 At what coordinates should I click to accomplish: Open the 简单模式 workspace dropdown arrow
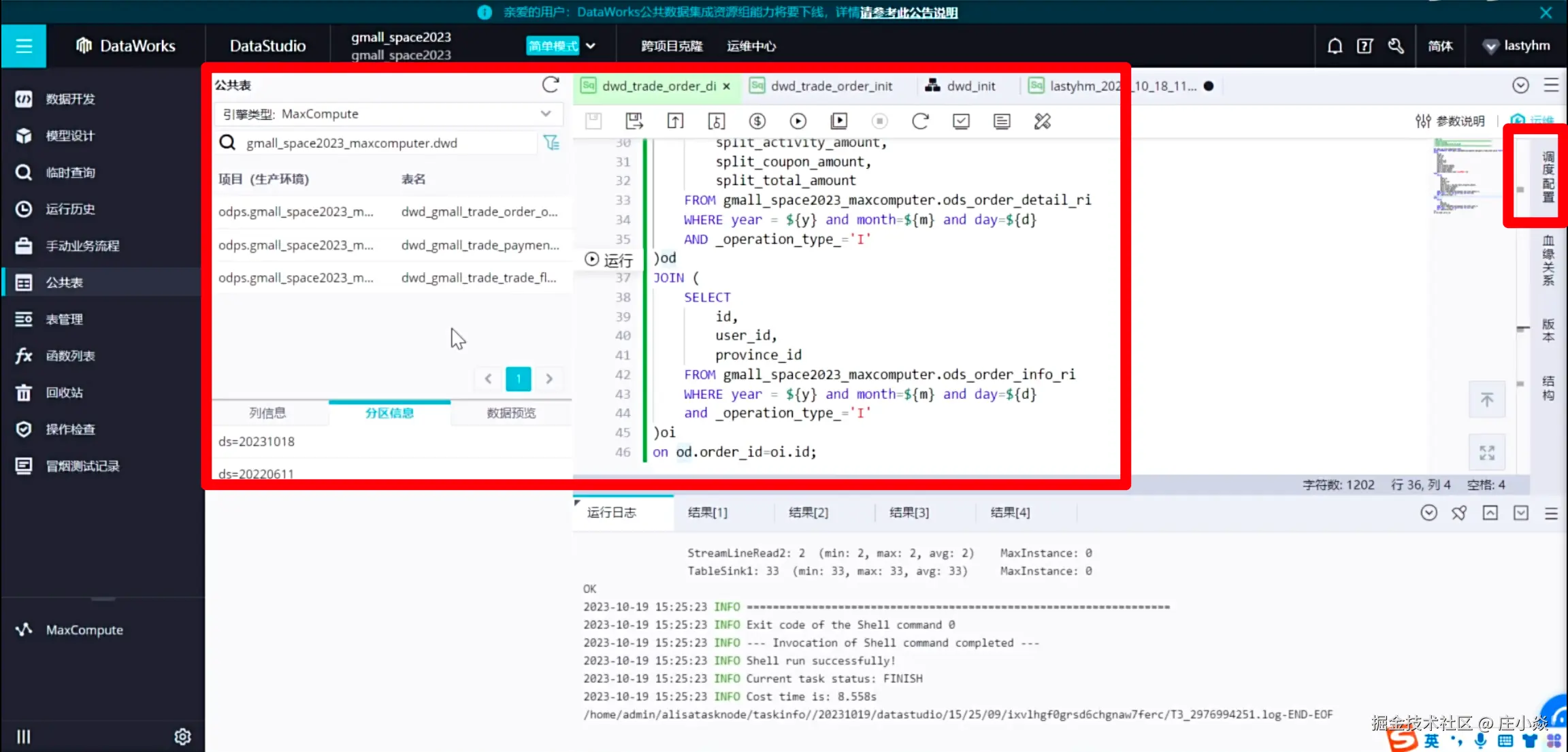click(591, 46)
